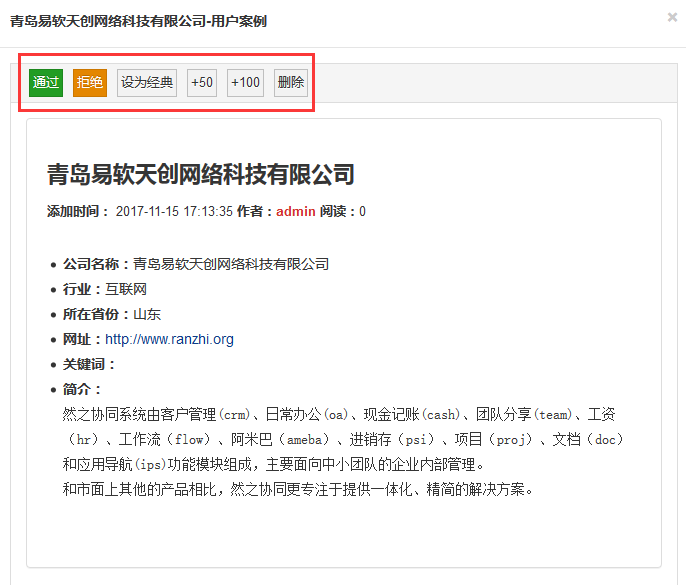Screen dimensions: 686x585
Task: Select the 行业：互联网 row
Action: pos(105,289)
